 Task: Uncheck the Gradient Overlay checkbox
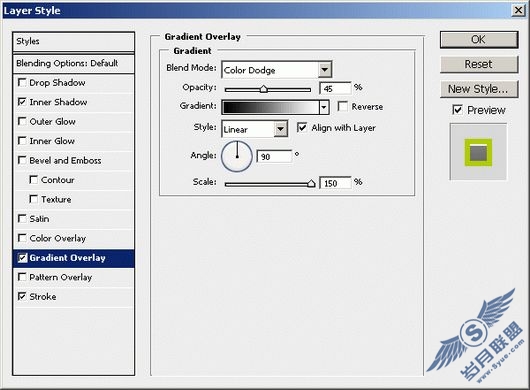click(22, 258)
